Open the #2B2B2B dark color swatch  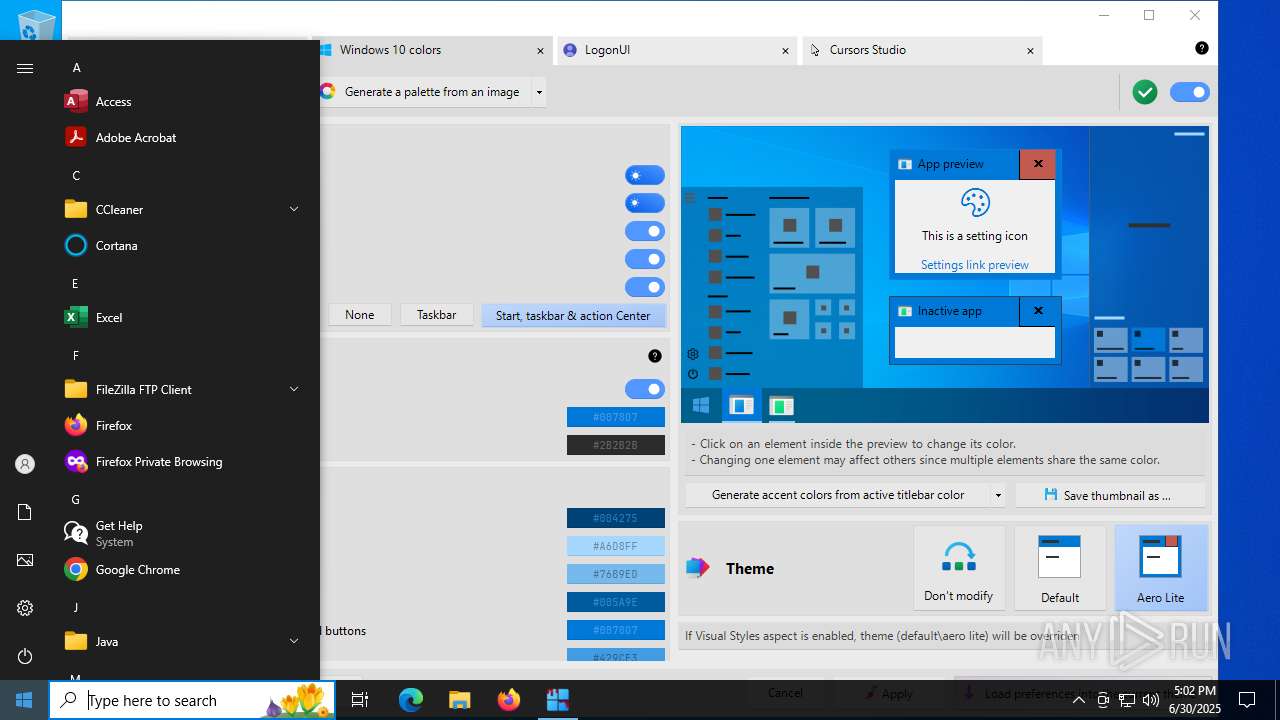pyautogui.click(x=616, y=445)
